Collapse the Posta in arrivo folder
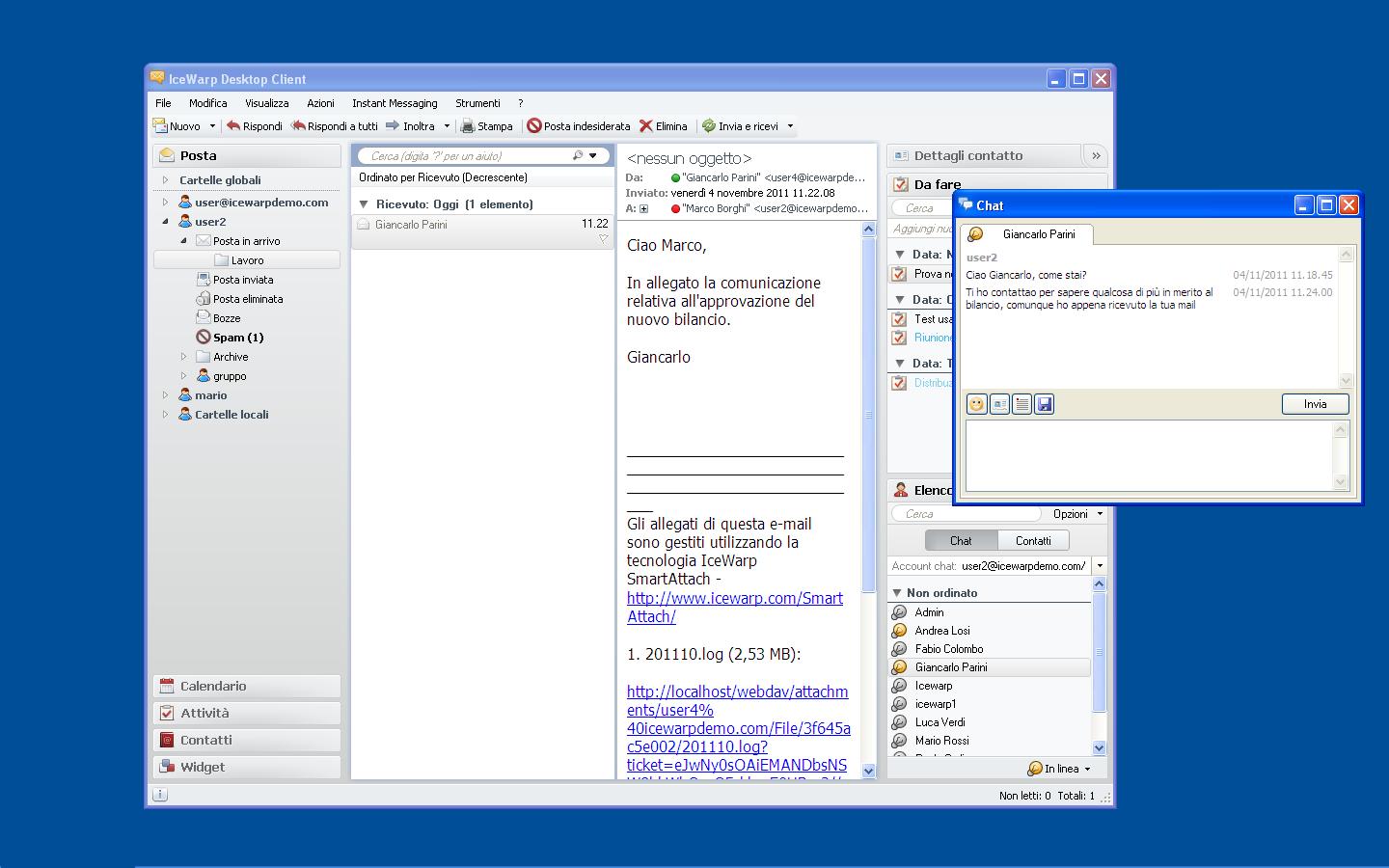This screenshot has height=868, width=1389. tap(183, 241)
